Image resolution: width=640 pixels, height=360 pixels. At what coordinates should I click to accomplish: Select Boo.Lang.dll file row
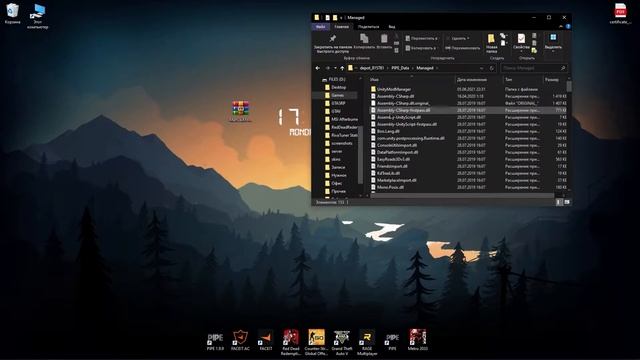tap(469, 131)
